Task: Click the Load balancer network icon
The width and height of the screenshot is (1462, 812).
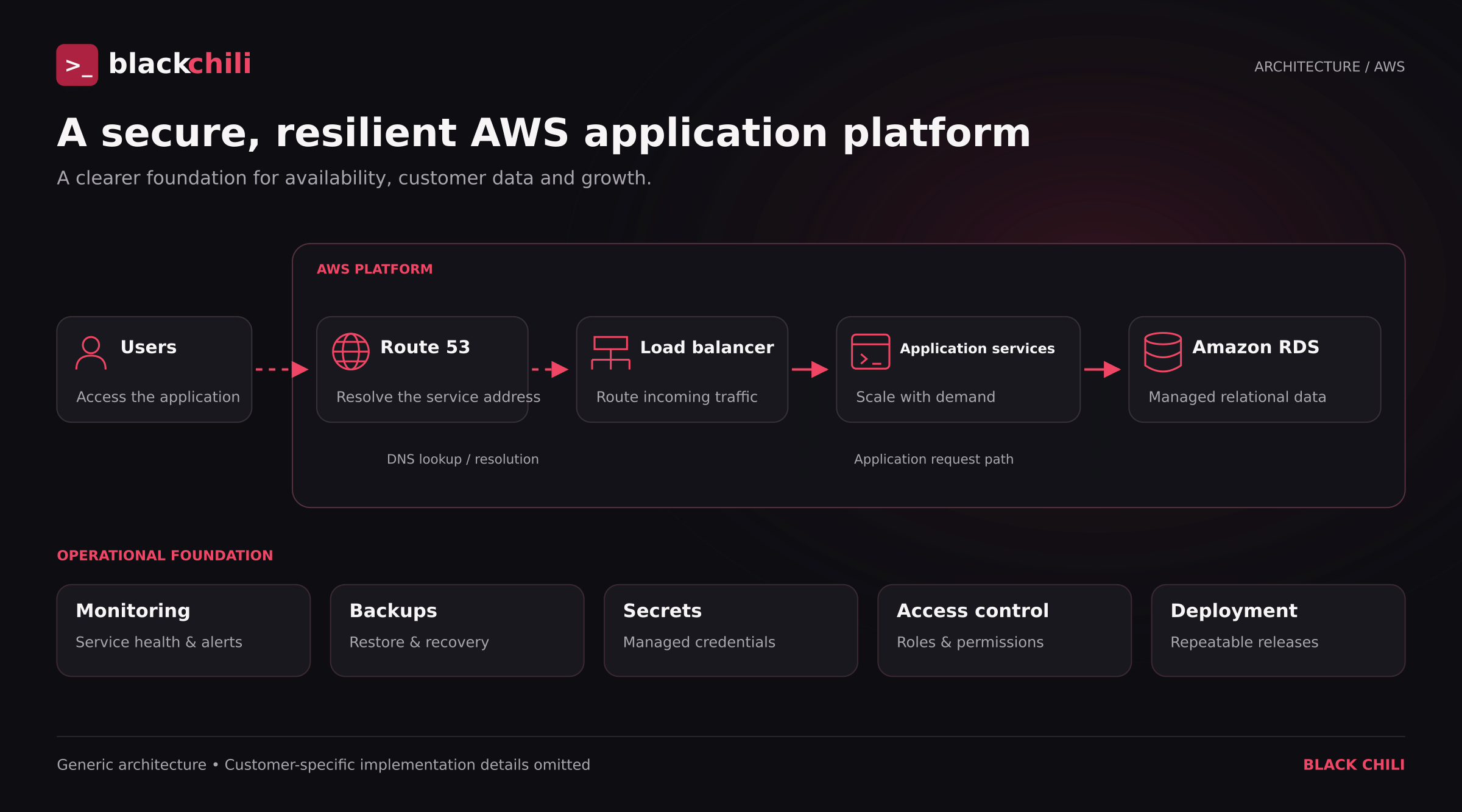Action: pyautogui.click(x=610, y=353)
